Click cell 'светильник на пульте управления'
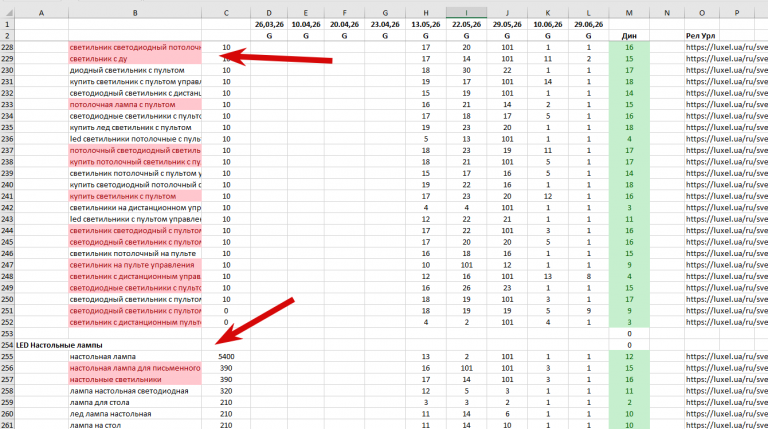The height and width of the screenshot is (429, 768). click(x=135, y=265)
